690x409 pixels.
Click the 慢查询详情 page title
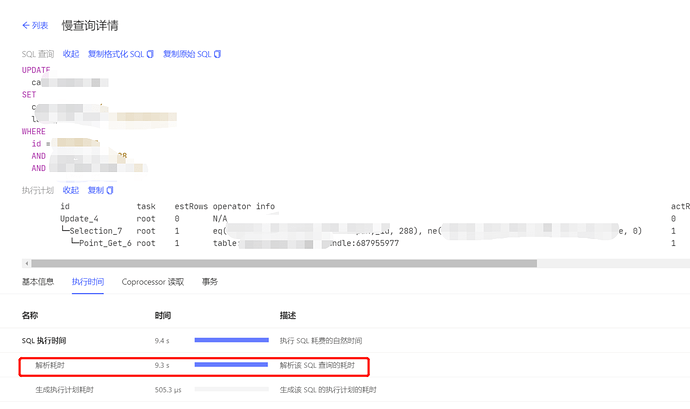90,26
